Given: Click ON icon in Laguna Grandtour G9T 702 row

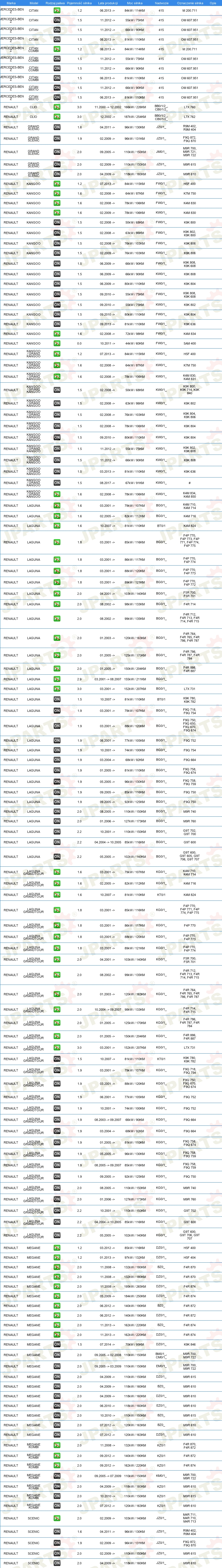Looking at the screenshot, I should [56, 1211].
